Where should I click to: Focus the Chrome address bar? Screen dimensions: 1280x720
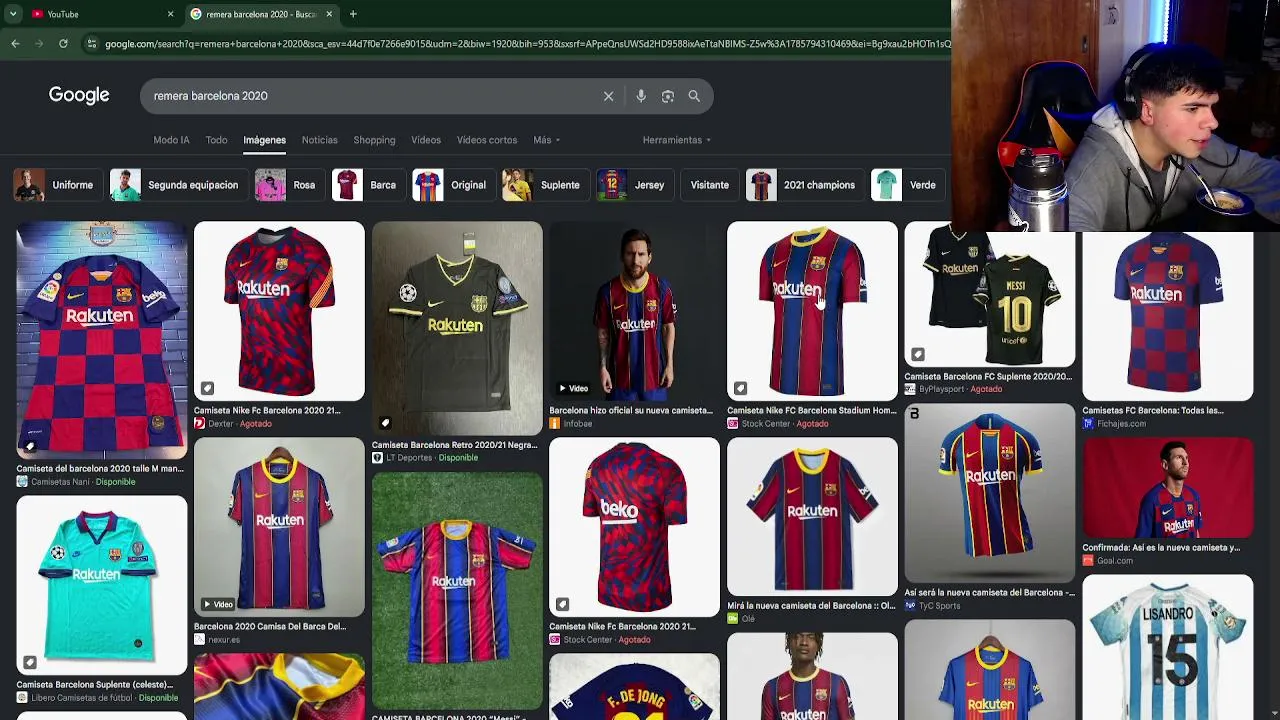pyautogui.click(x=527, y=44)
